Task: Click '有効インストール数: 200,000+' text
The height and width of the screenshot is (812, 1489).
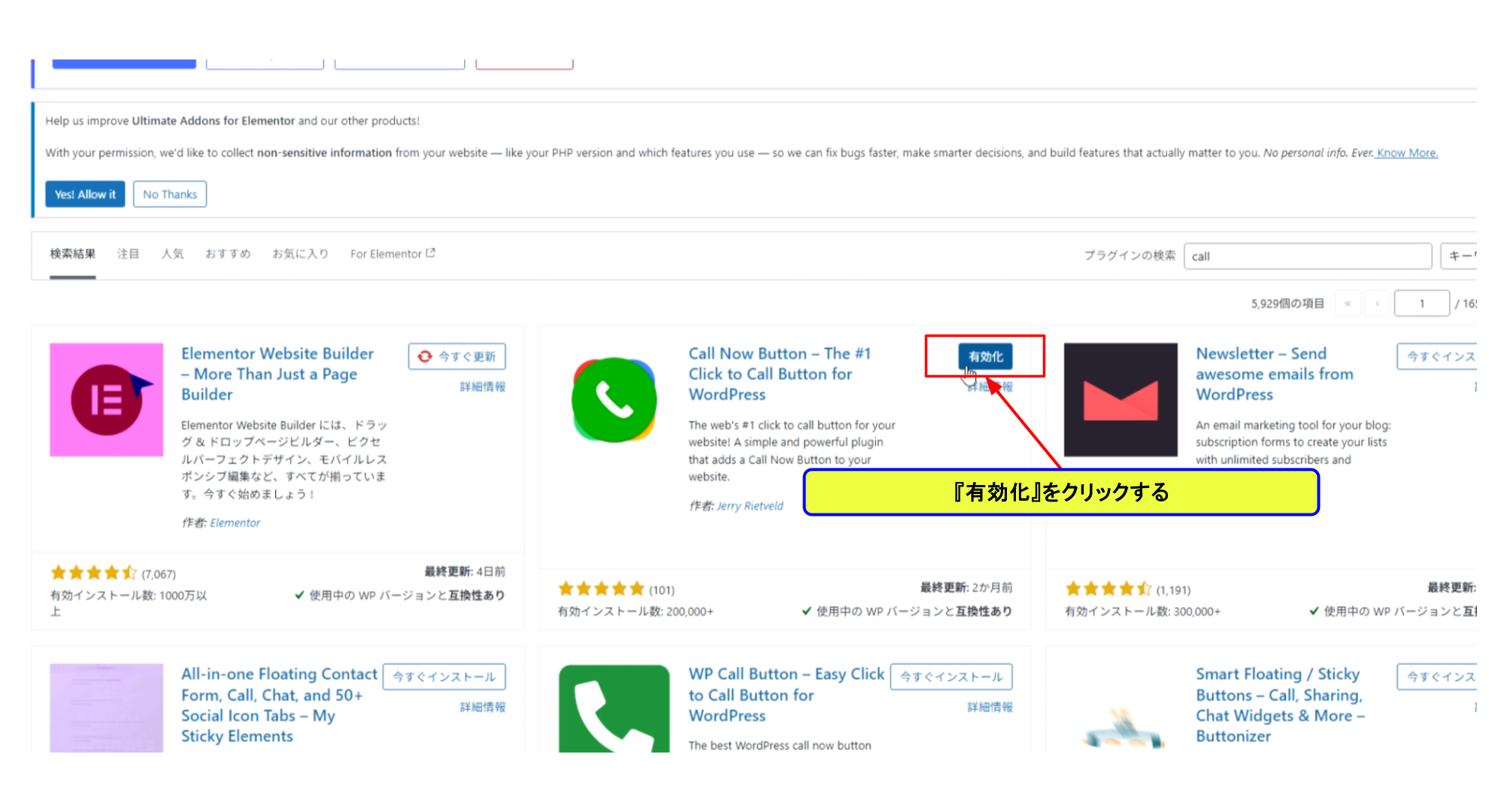Action: coord(635,612)
